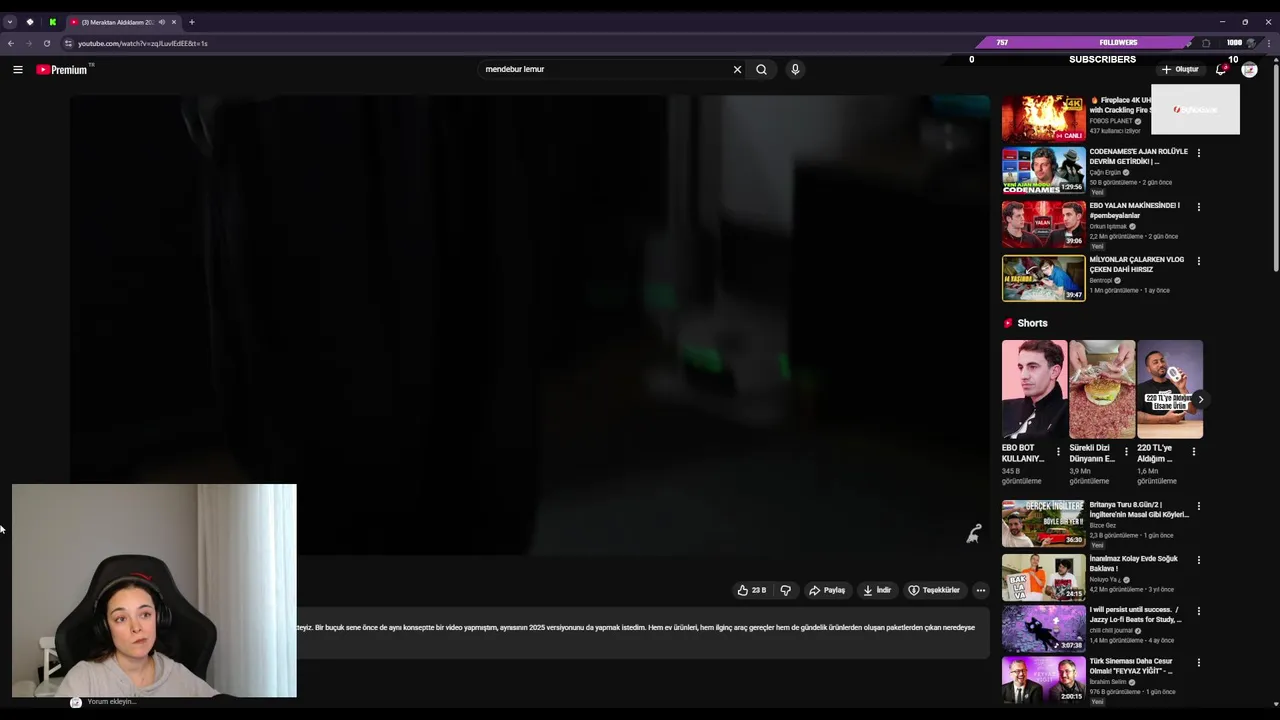The width and height of the screenshot is (1280, 720).
Task: Select the Meraktan Aldıklarım YouTube tab
Action: point(115,22)
